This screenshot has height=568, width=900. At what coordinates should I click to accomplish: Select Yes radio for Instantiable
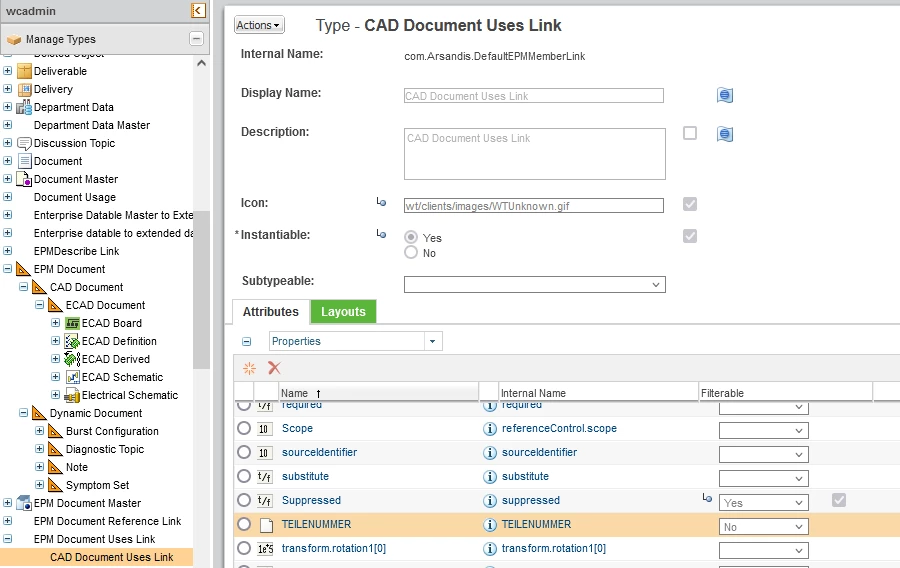pyautogui.click(x=411, y=237)
